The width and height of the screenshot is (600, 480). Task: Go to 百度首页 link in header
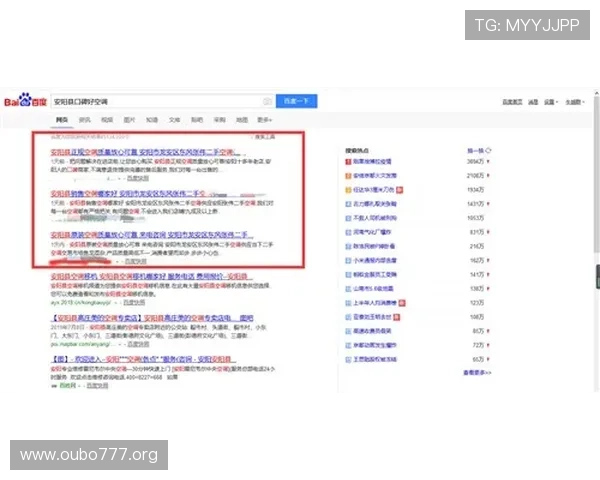pyautogui.click(x=512, y=102)
